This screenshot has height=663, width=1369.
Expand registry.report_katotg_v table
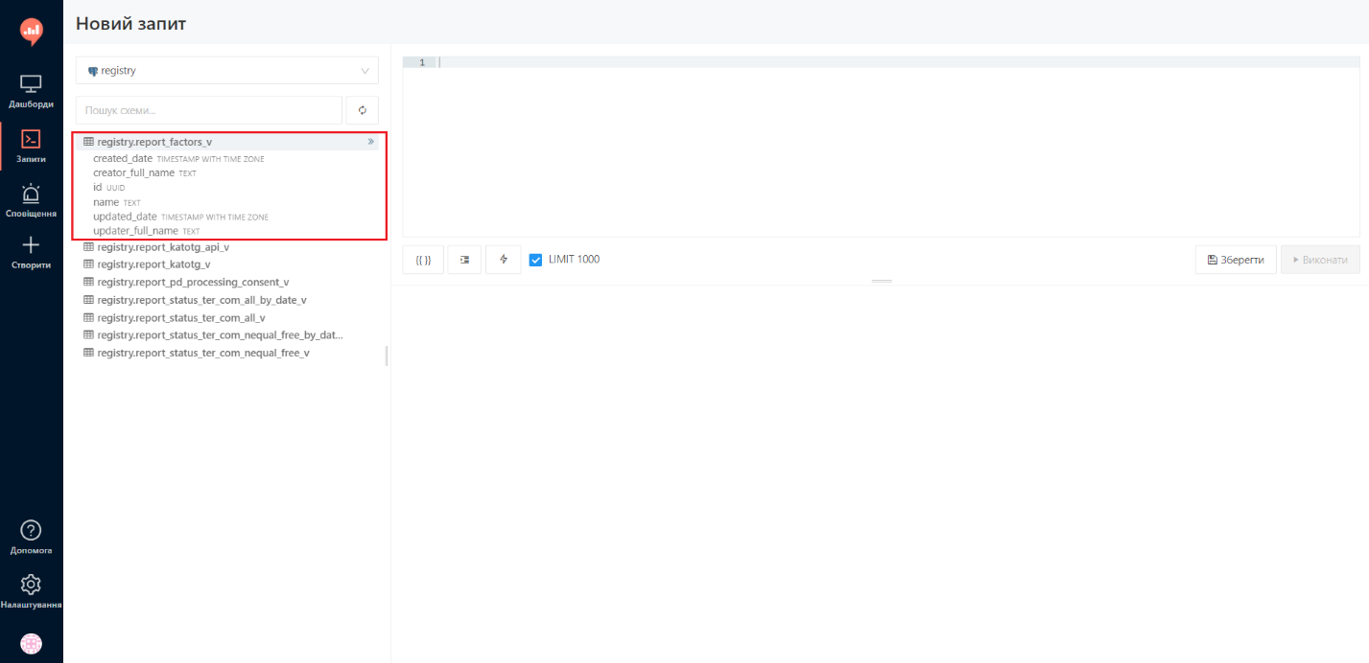(229, 264)
